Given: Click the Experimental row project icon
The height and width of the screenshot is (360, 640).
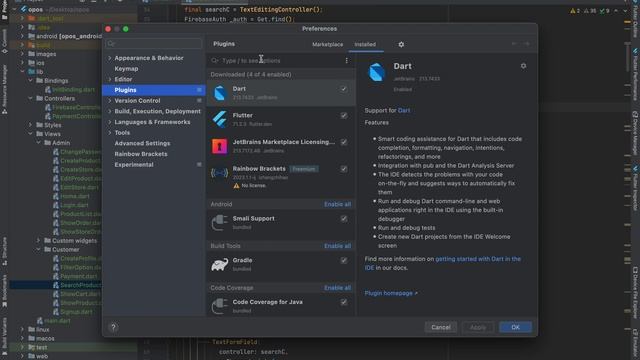Looking at the screenshot, I should click(199, 164).
